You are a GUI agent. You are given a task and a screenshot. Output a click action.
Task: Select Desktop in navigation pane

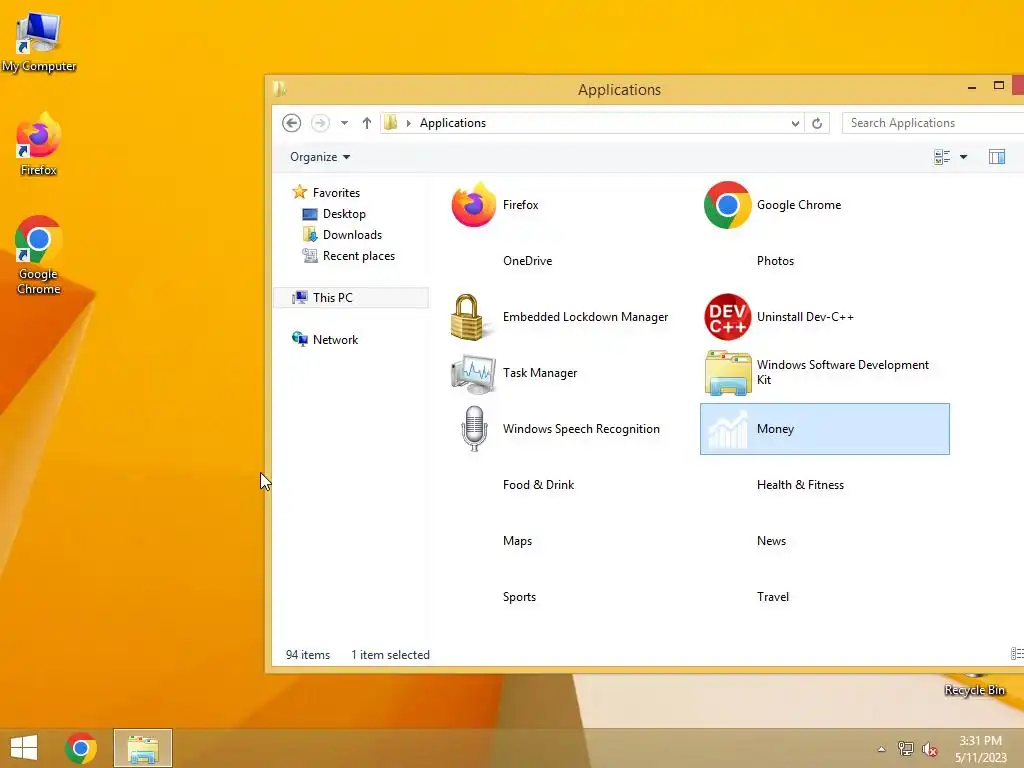coord(334,214)
